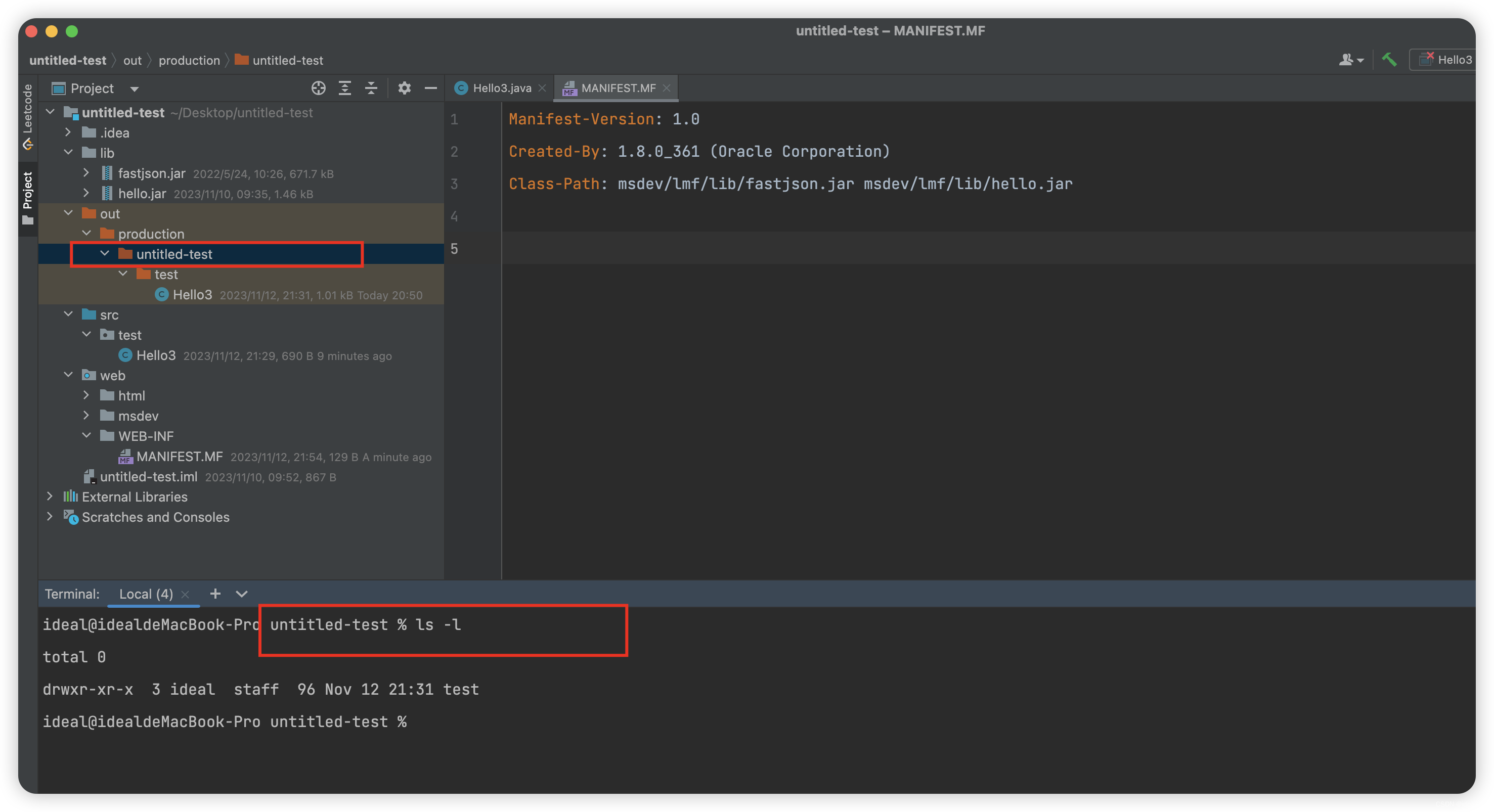Click the Project panel title label

pyautogui.click(x=92, y=88)
